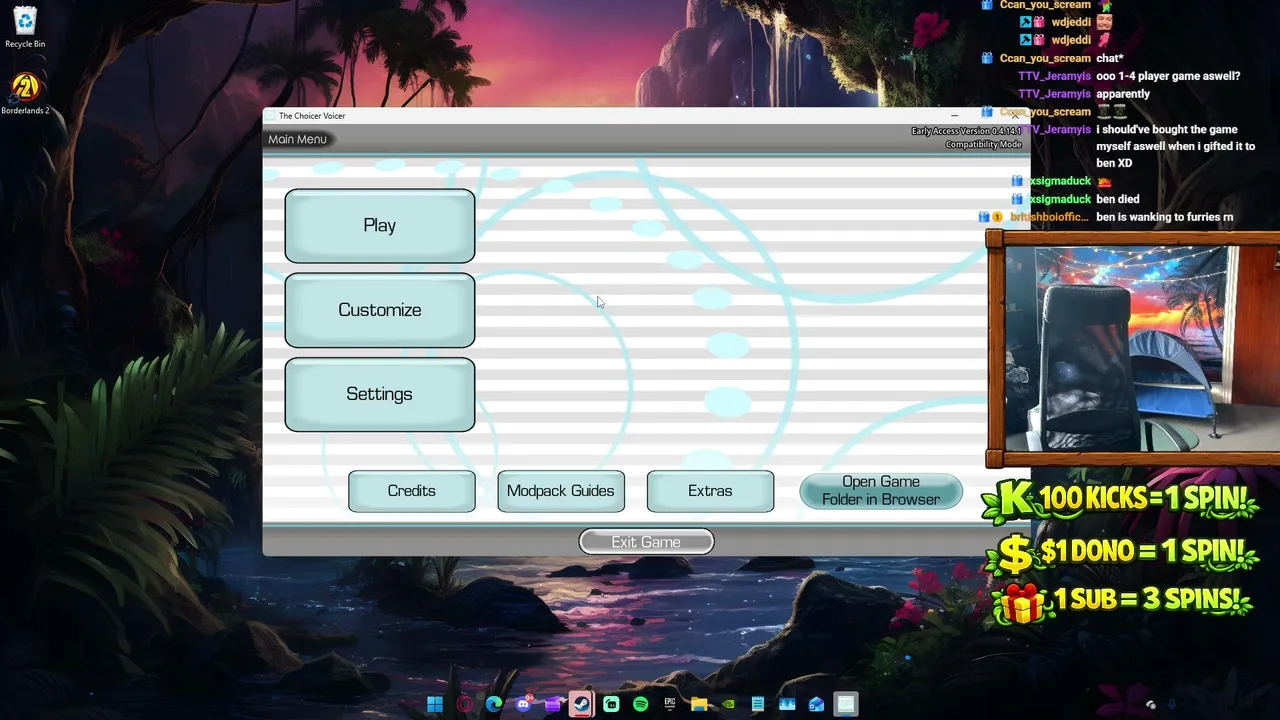Open Modpack Guides
The width and height of the screenshot is (1280, 720).
(561, 491)
